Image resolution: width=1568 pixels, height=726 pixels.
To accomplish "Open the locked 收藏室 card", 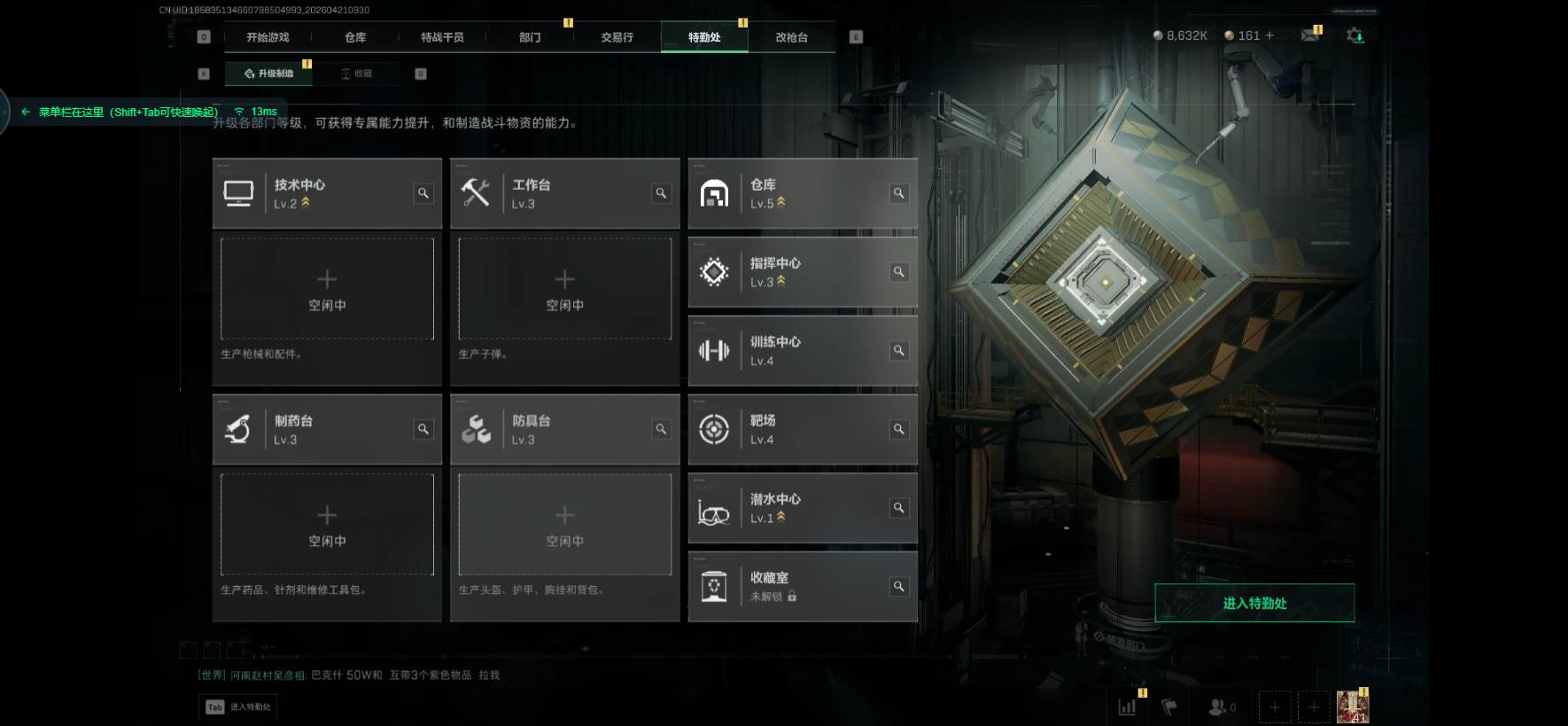I will click(x=803, y=587).
